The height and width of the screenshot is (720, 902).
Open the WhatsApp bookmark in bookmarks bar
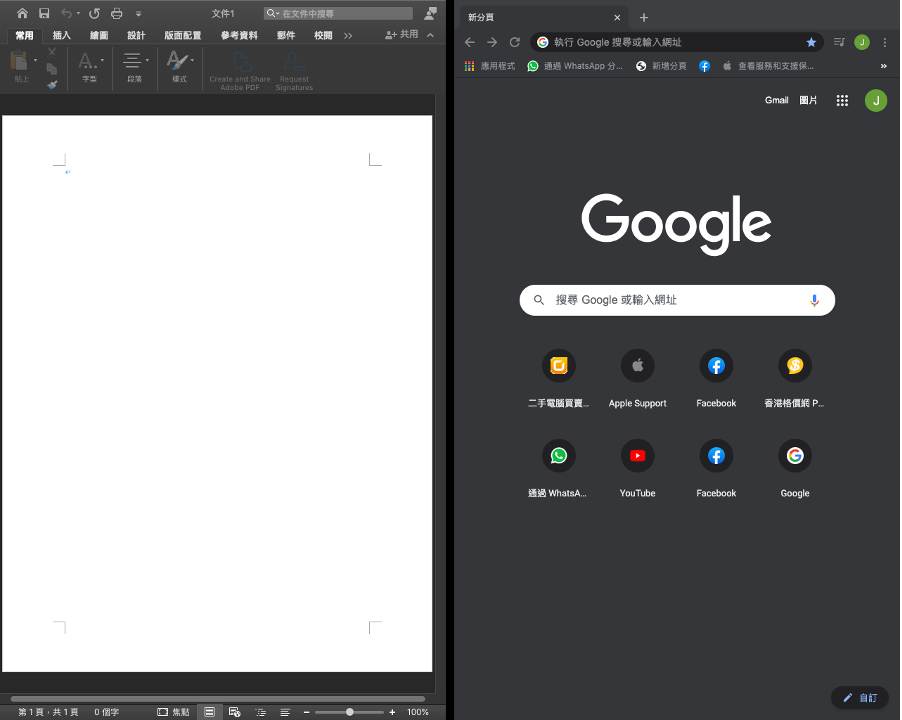(x=575, y=66)
